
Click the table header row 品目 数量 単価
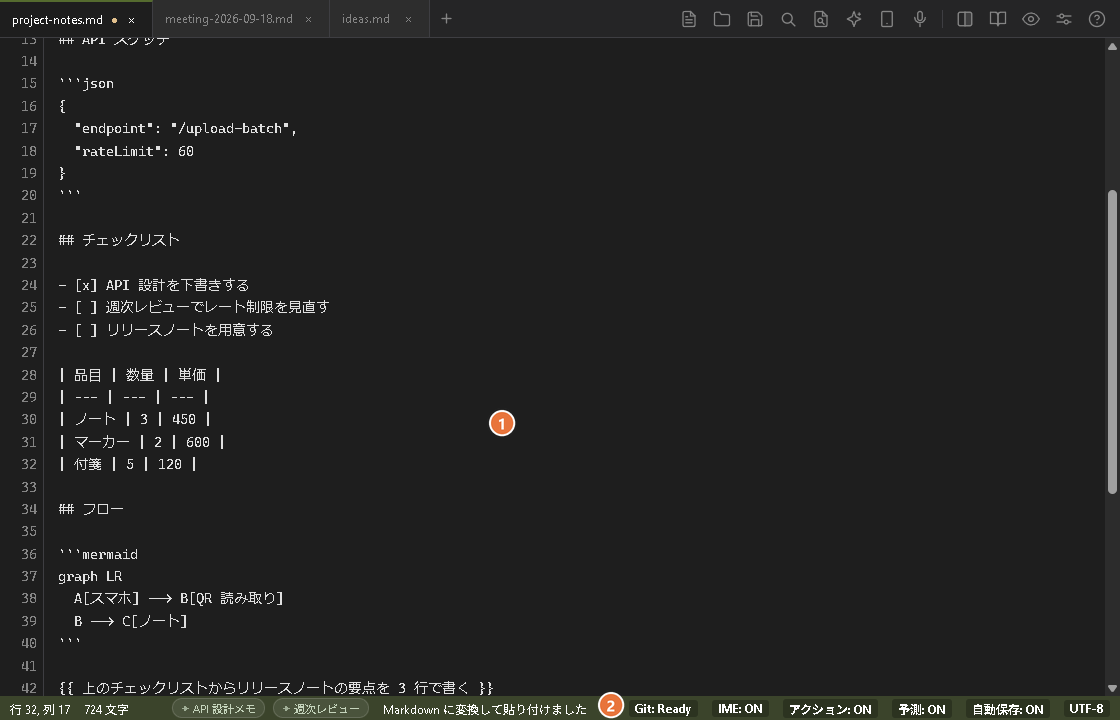tap(140, 375)
